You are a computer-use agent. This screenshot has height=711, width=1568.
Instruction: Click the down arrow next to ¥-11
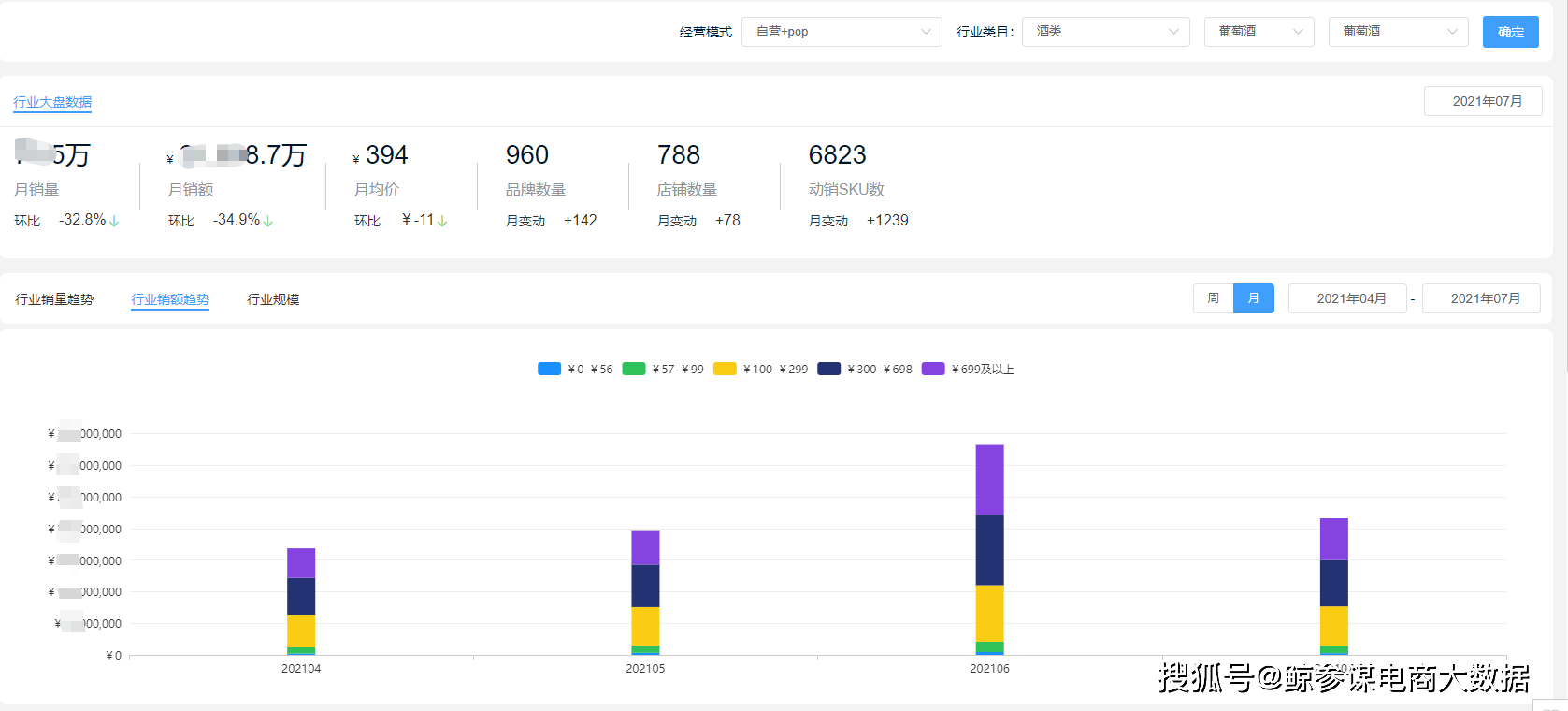(442, 222)
